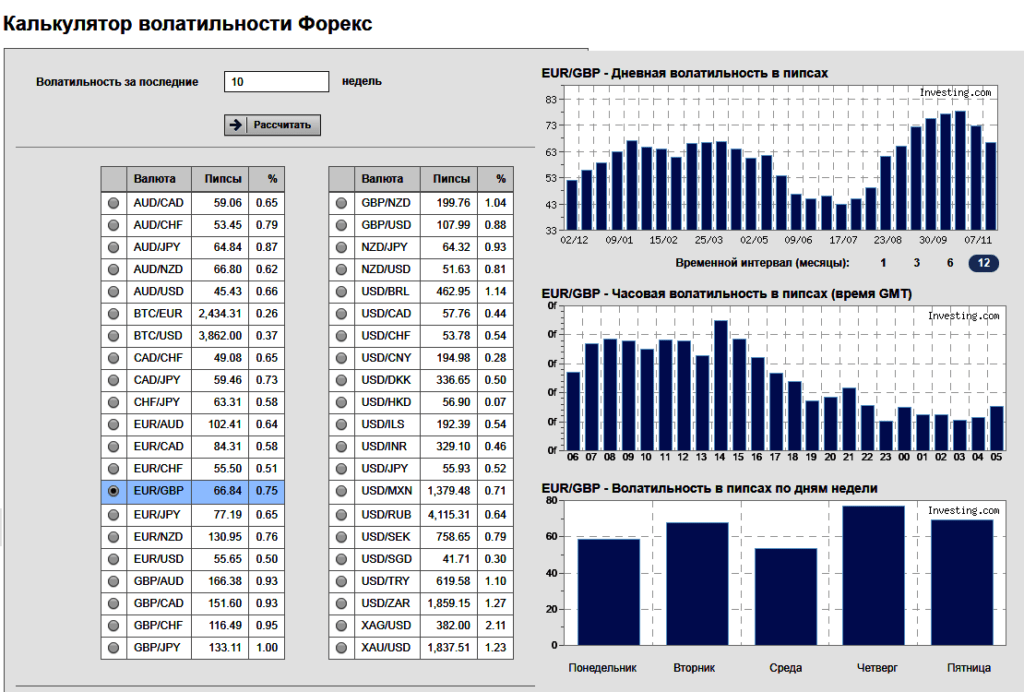Select the currently checked EUR/GBP radio
Viewport: 1024px width, 692px height.
pyautogui.click(x=113, y=491)
